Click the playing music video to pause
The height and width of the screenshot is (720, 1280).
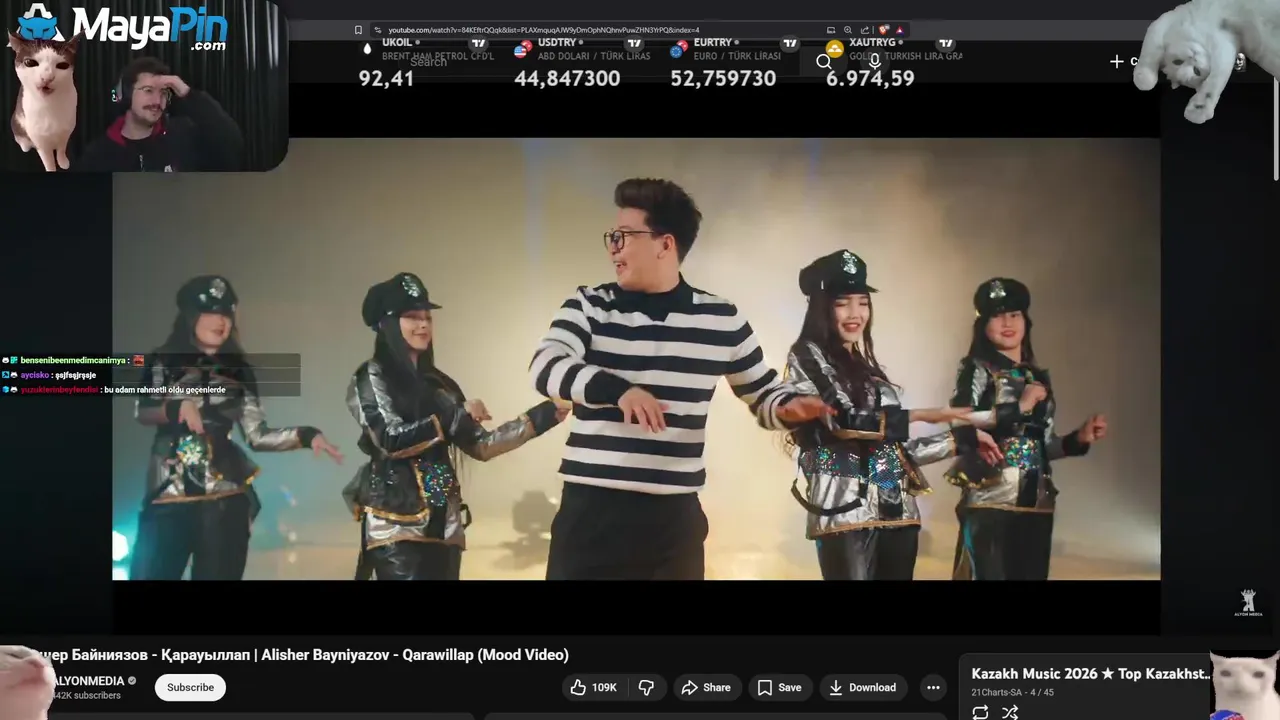(x=636, y=359)
